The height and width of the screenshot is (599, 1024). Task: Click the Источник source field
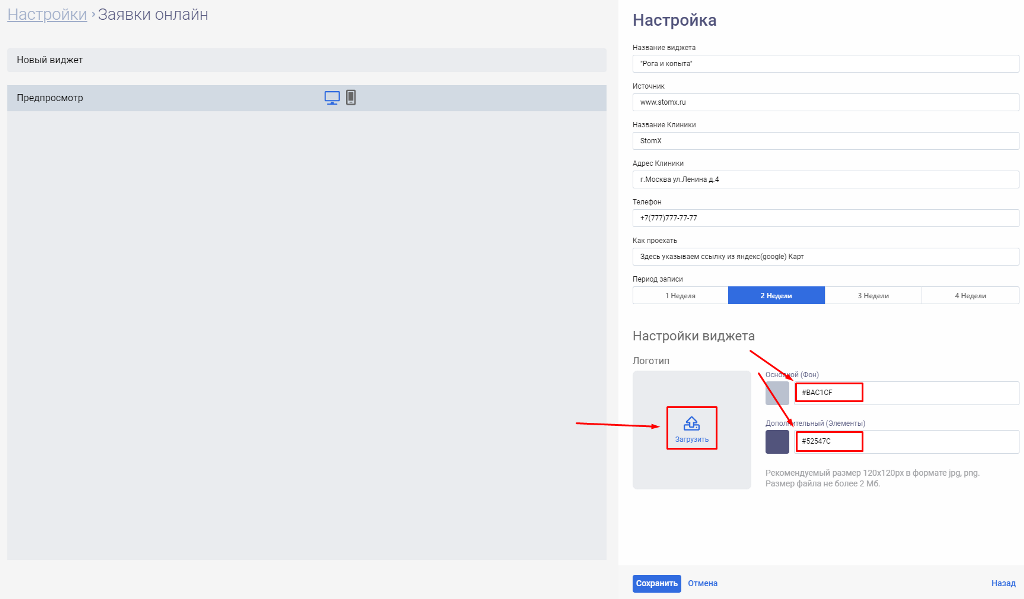point(825,102)
